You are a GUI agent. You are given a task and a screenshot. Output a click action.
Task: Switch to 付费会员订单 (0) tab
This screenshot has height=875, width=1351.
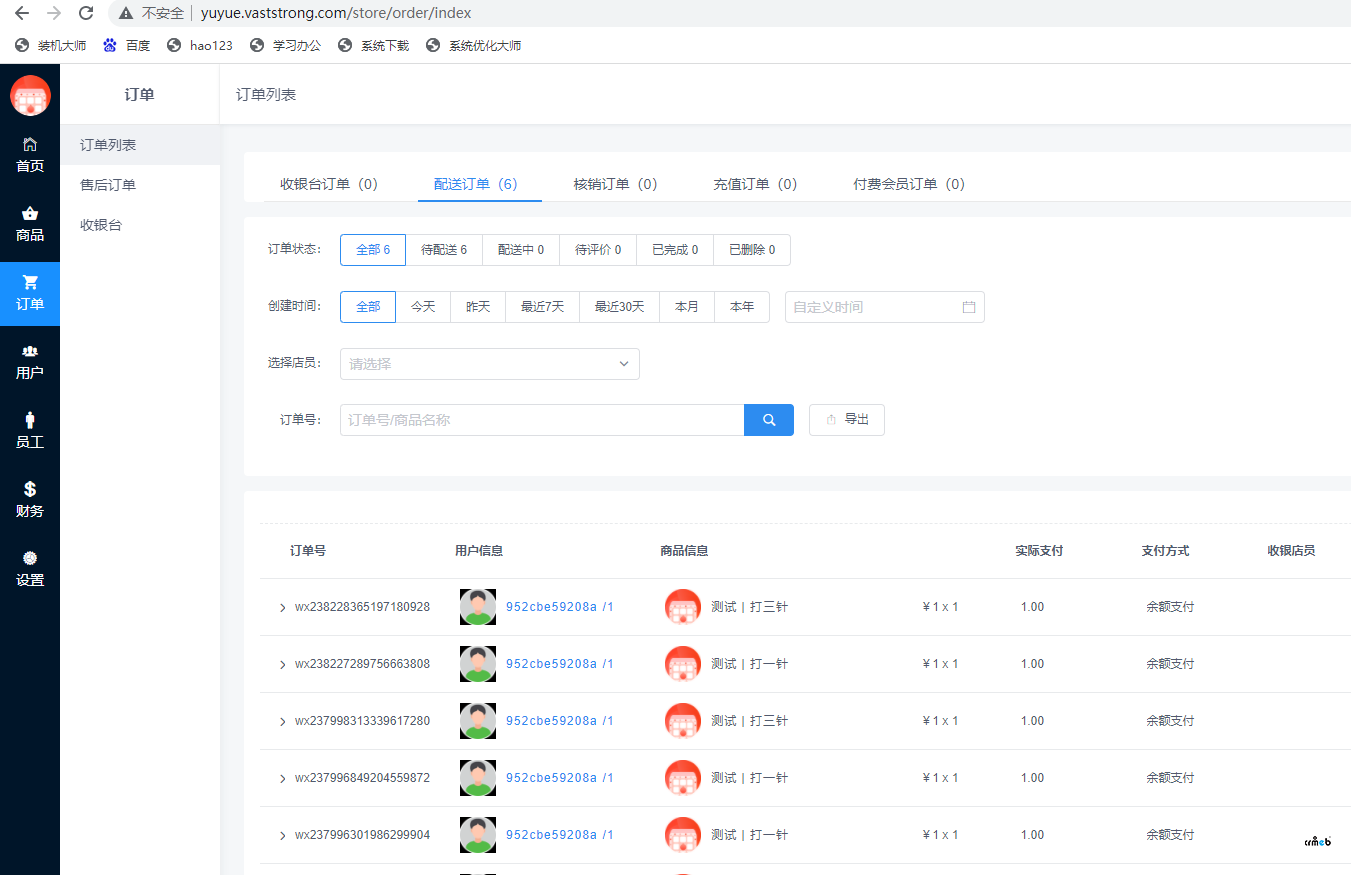pos(909,184)
